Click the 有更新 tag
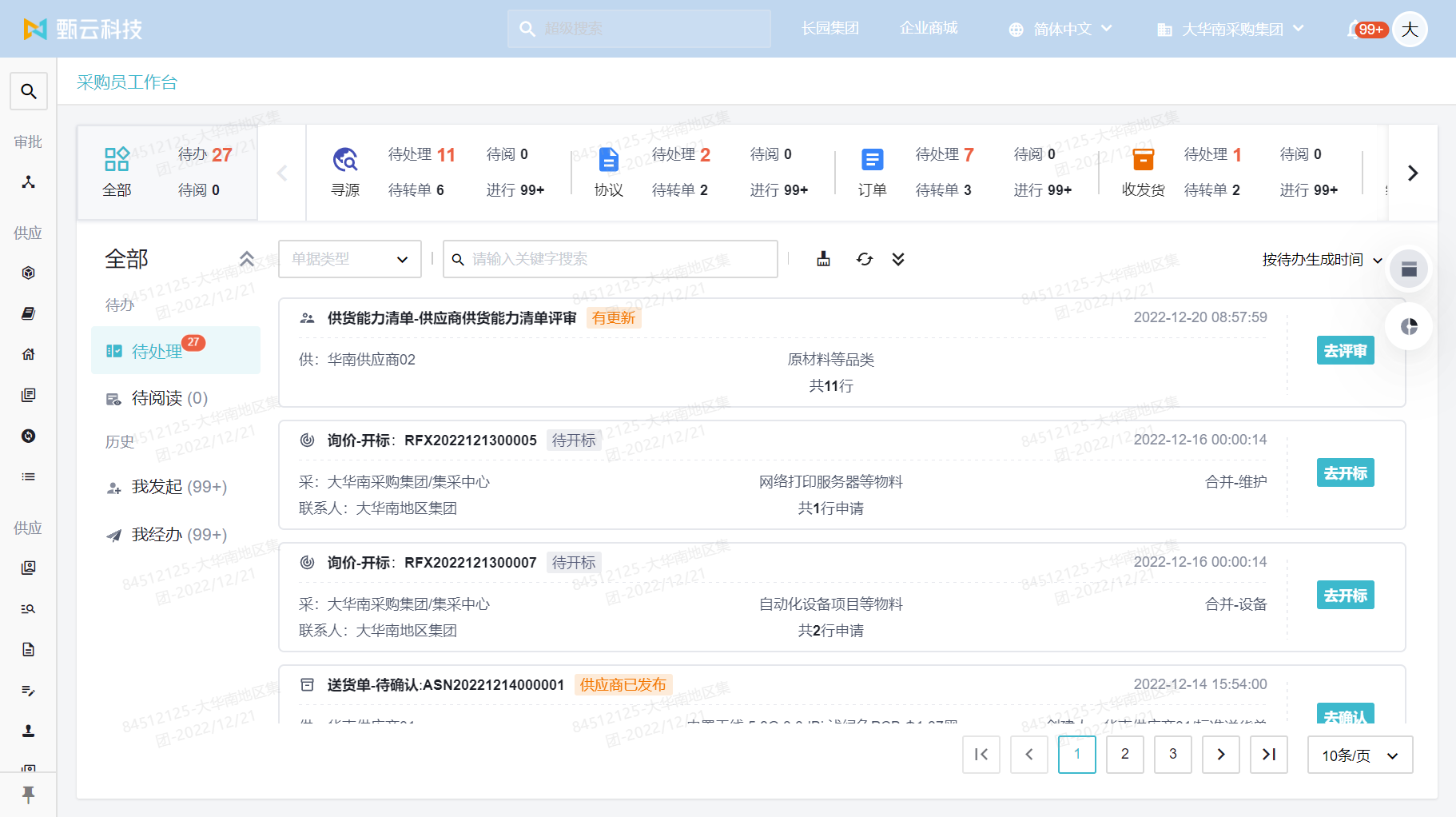 pos(614,318)
